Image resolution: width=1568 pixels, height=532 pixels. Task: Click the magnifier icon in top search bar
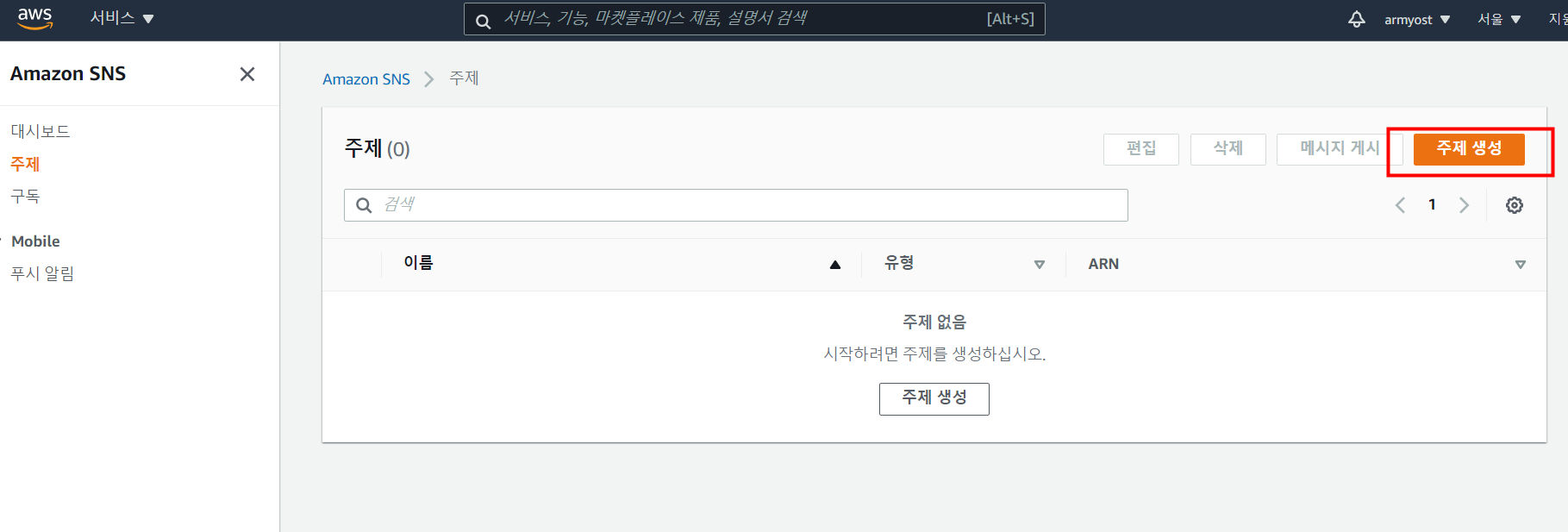pyautogui.click(x=484, y=21)
